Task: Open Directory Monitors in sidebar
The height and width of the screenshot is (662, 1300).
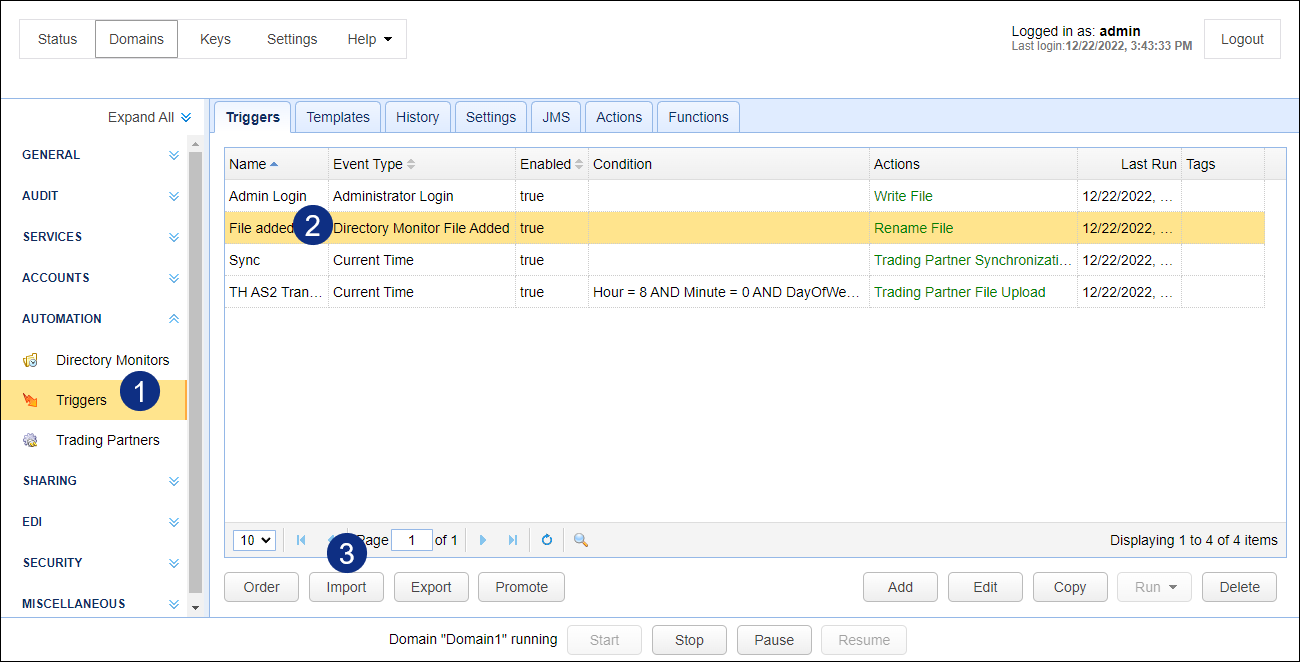Action: (94, 360)
